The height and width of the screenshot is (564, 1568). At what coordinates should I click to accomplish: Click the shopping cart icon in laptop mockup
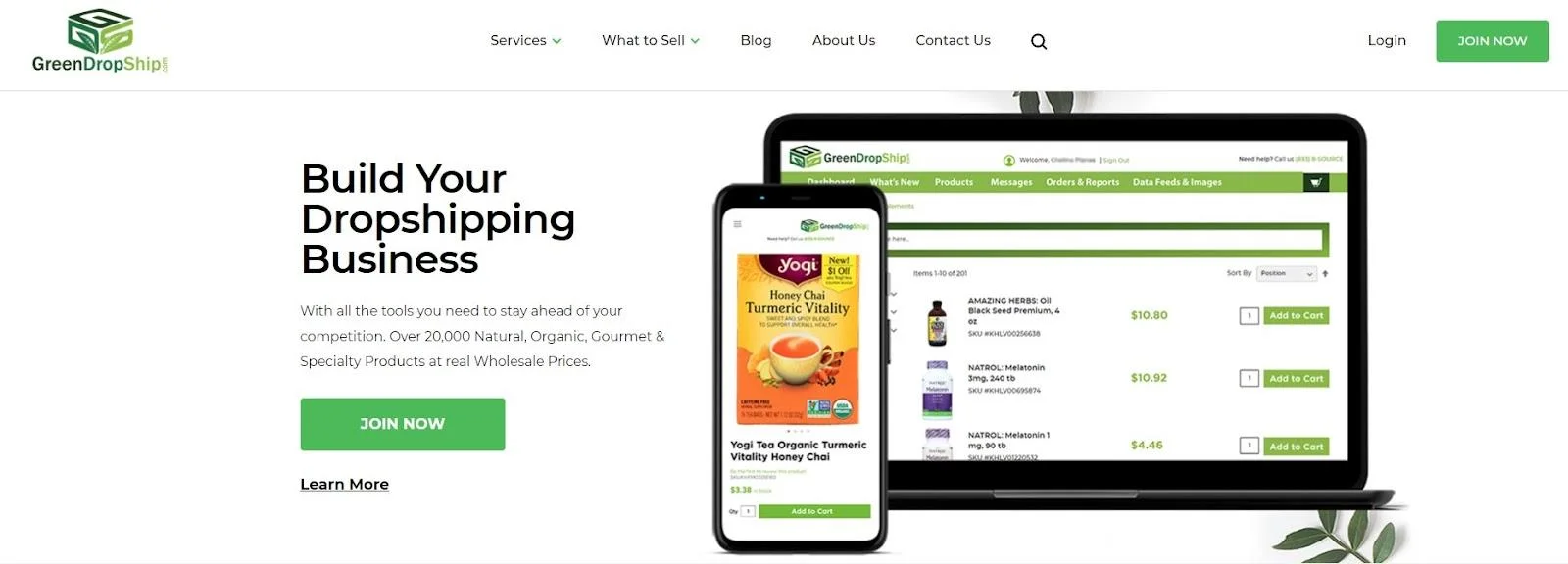[1315, 182]
